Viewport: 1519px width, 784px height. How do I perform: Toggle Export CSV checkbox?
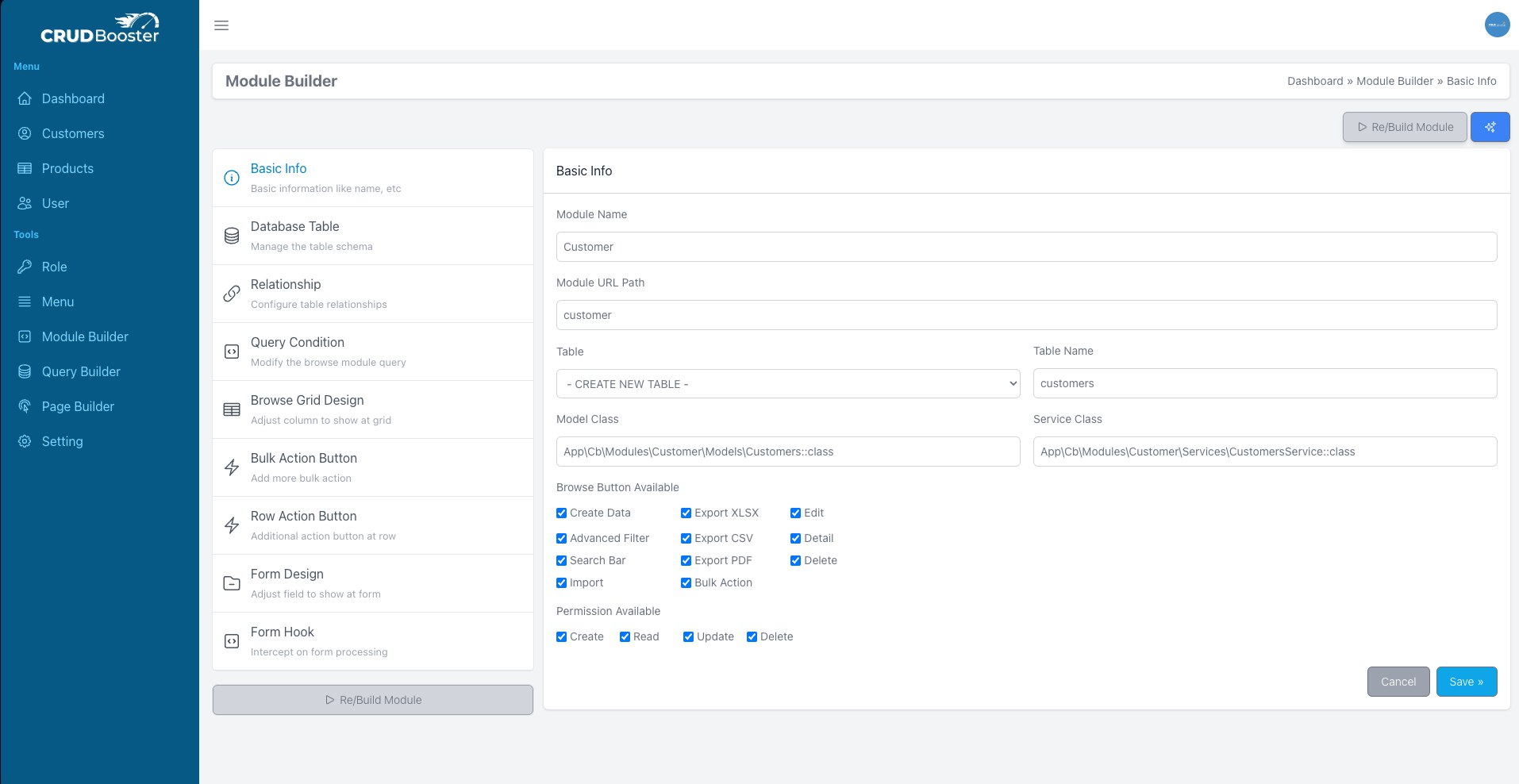[686, 538]
